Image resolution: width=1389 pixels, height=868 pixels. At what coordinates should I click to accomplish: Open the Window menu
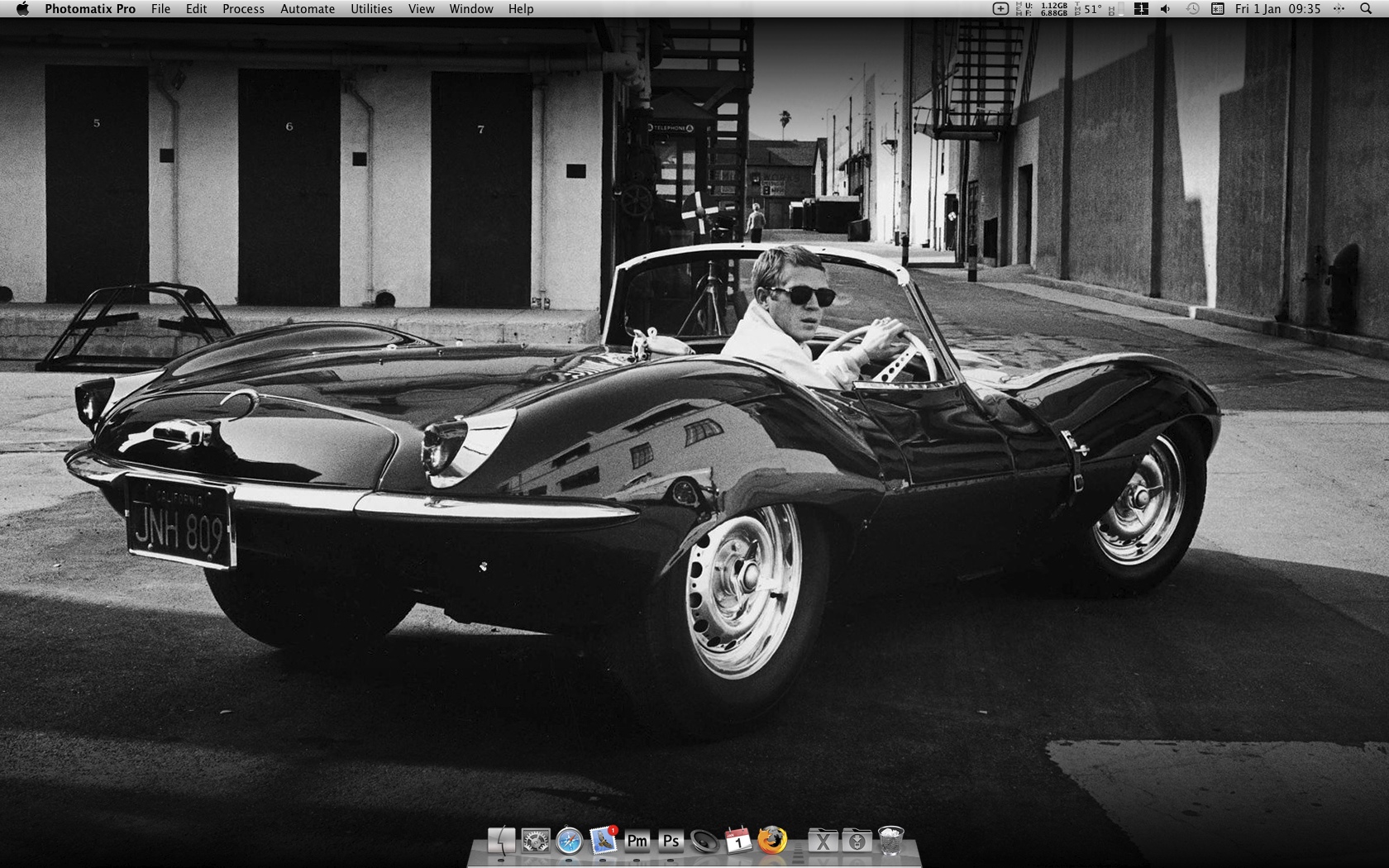point(471,9)
